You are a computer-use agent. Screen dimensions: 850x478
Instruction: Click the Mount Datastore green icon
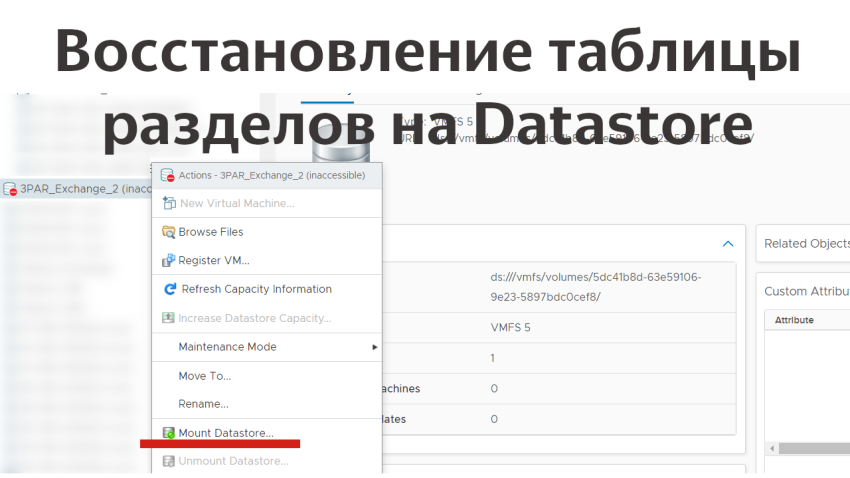coord(169,433)
